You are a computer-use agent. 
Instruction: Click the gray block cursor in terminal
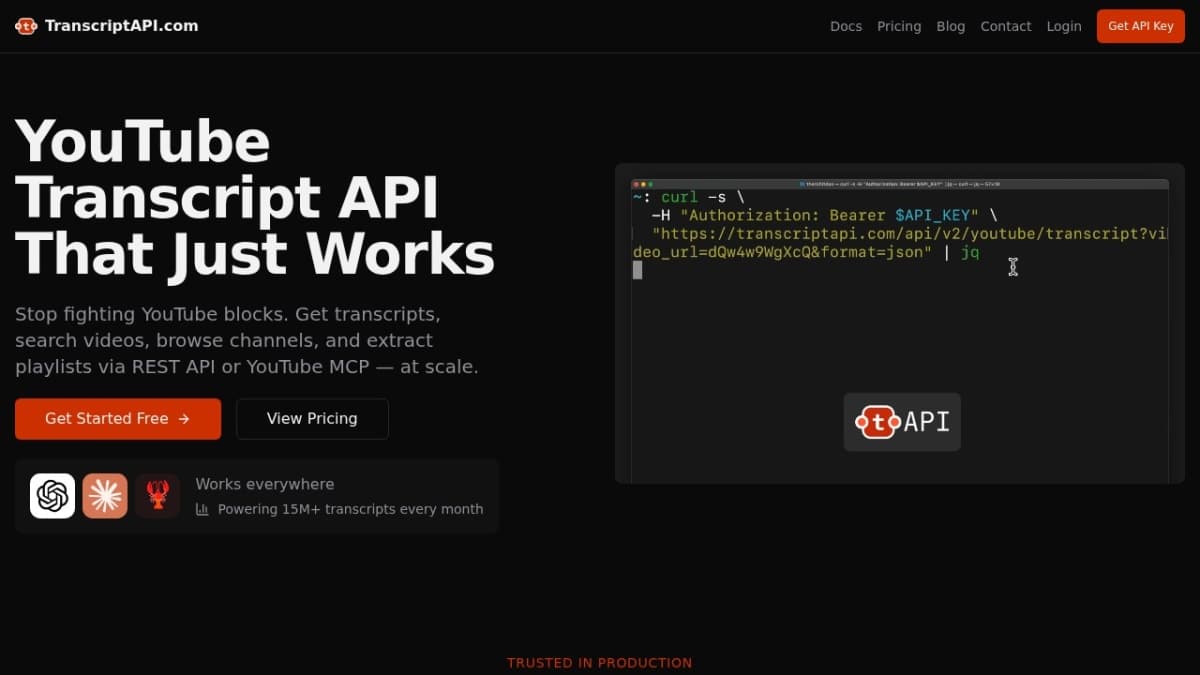pyautogui.click(x=638, y=270)
